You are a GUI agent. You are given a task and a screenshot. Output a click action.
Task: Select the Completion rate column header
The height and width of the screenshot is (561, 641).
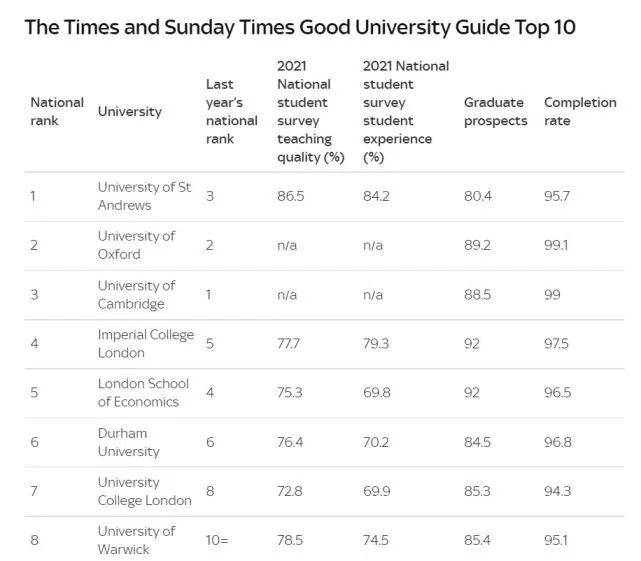point(580,111)
